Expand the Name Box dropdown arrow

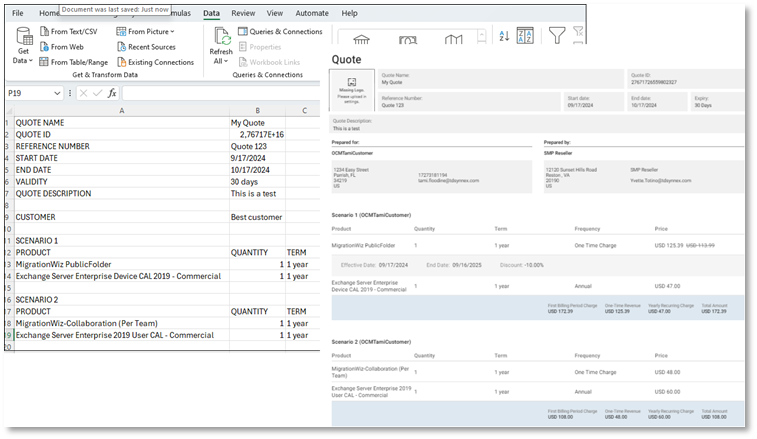click(57, 93)
